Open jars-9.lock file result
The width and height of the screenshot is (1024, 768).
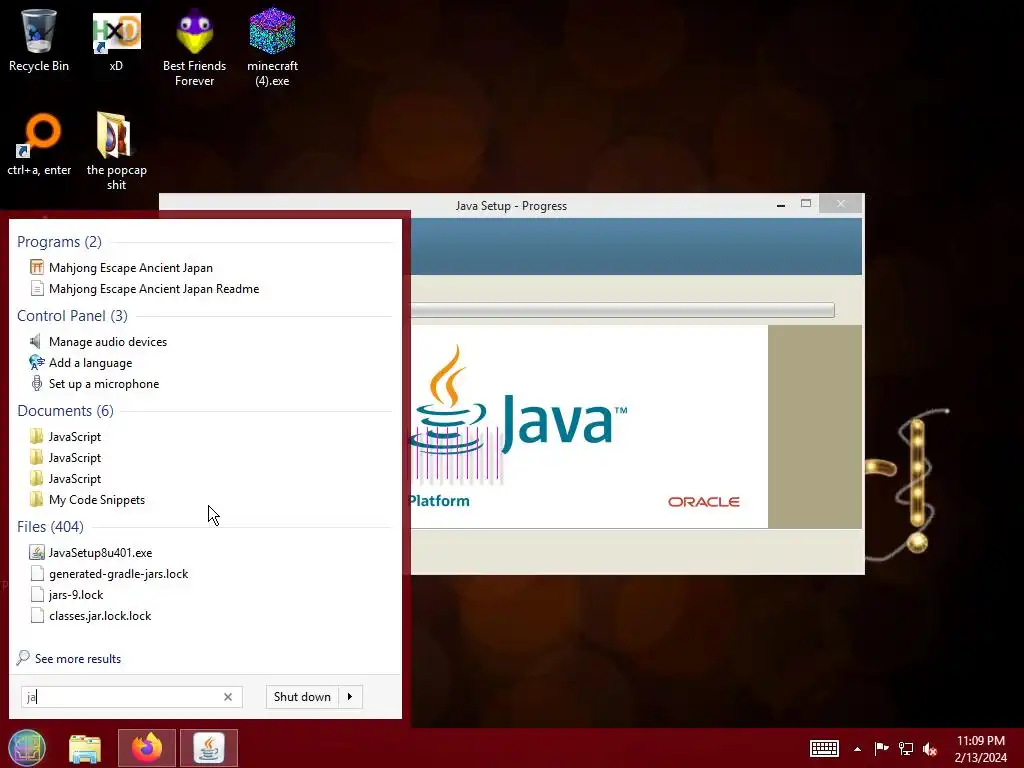click(x=67, y=594)
